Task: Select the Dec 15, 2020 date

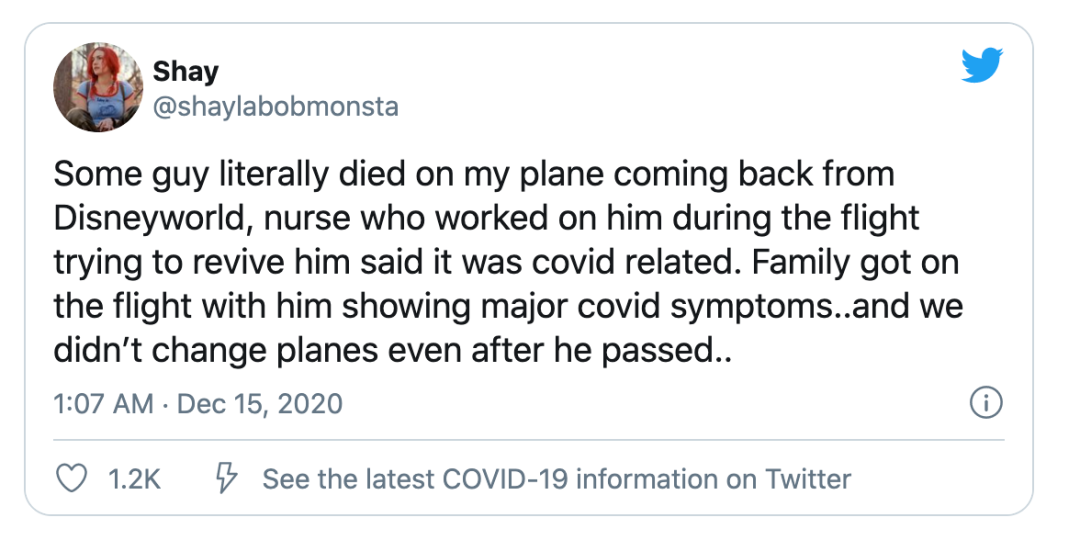Action: [x=258, y=404]
